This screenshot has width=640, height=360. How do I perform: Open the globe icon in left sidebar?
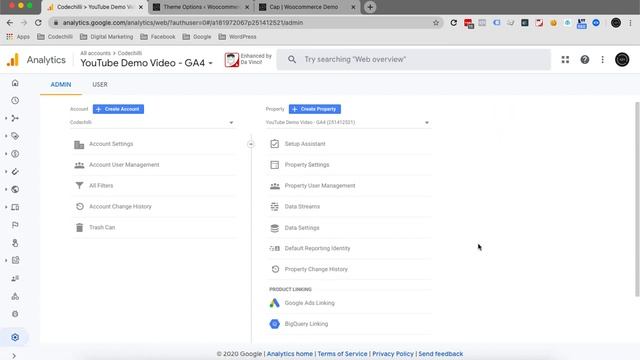15,189
